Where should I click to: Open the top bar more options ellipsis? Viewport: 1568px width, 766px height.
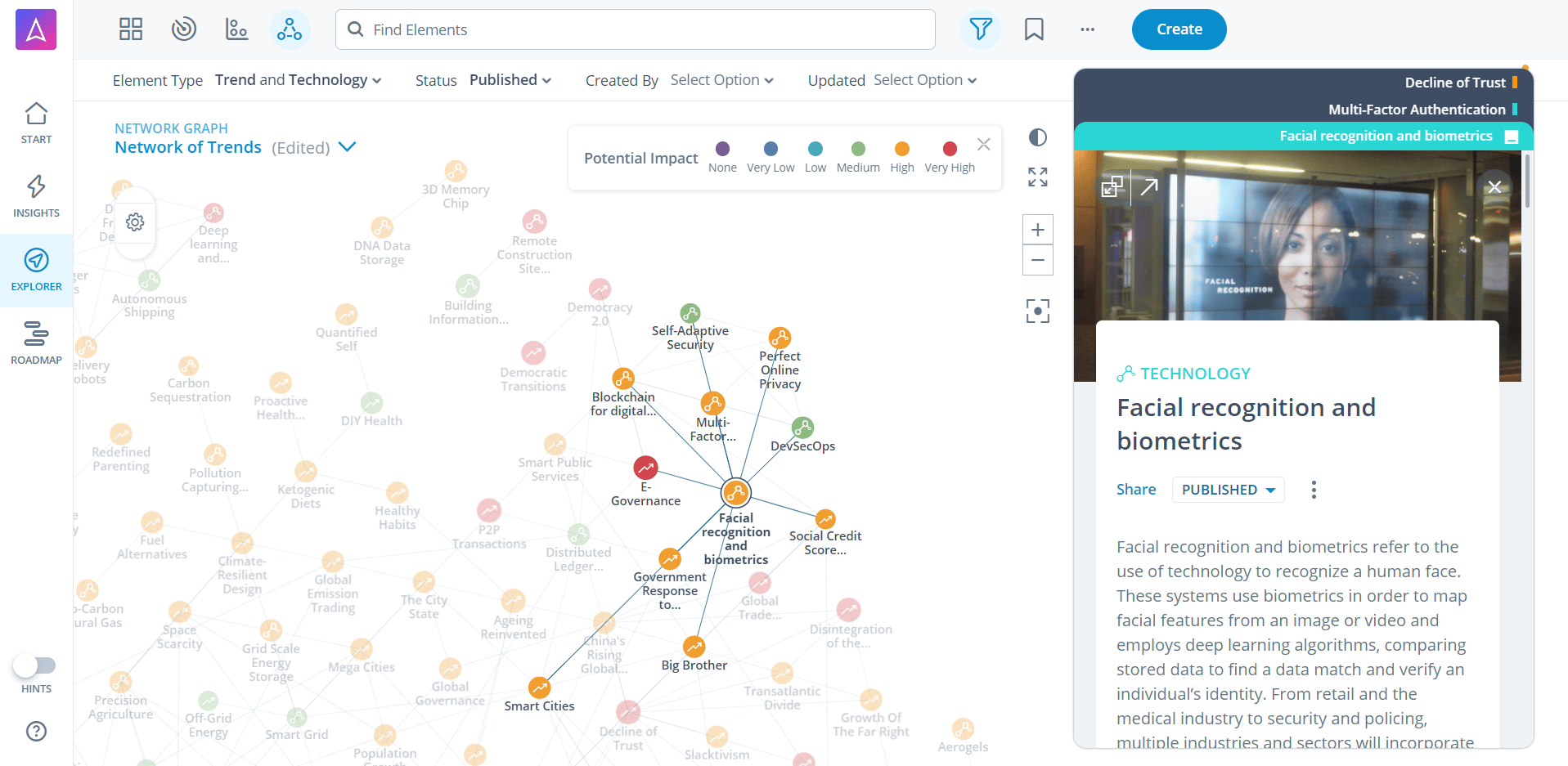(1087, 29)
